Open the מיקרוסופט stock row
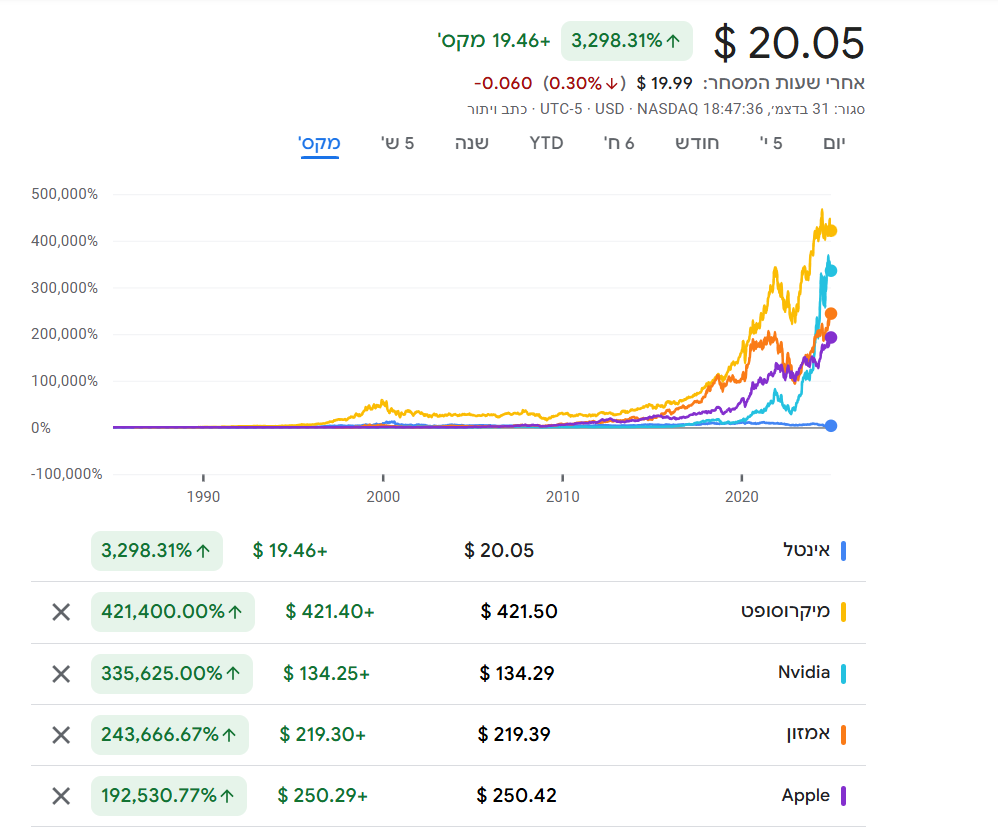The height and width of the screenshot is (830, 998). point(785,611)
